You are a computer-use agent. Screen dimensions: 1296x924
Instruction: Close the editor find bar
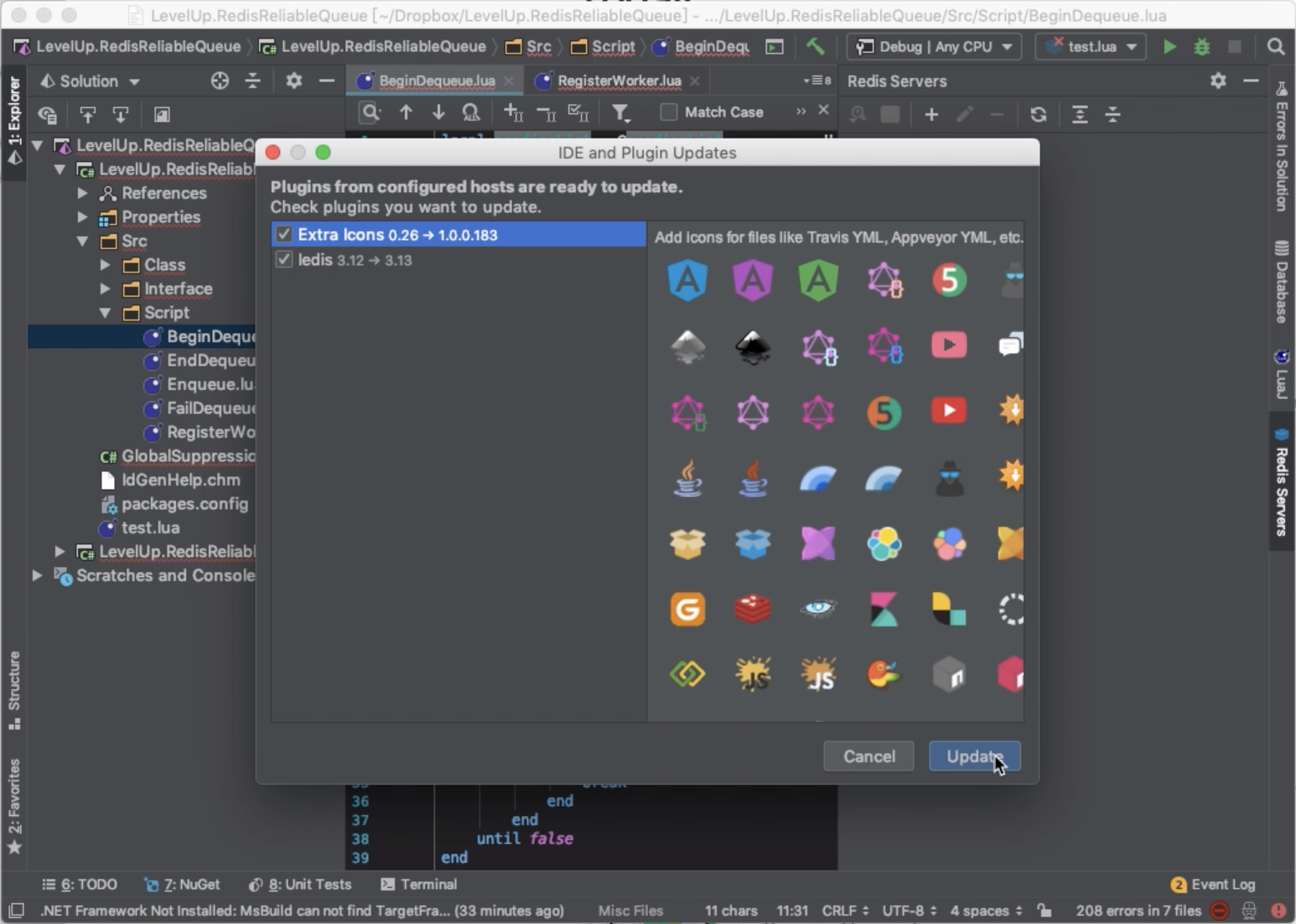823,110
